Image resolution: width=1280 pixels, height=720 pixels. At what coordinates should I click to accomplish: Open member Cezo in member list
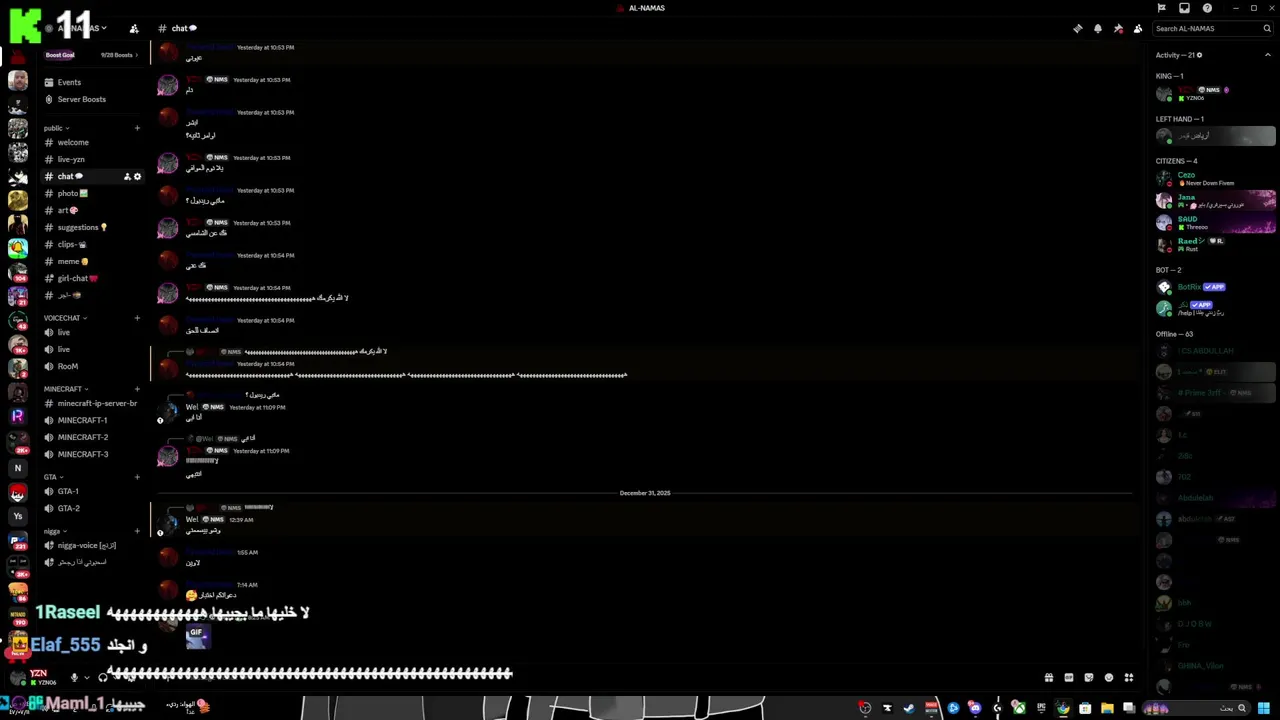pos(1215,179)
